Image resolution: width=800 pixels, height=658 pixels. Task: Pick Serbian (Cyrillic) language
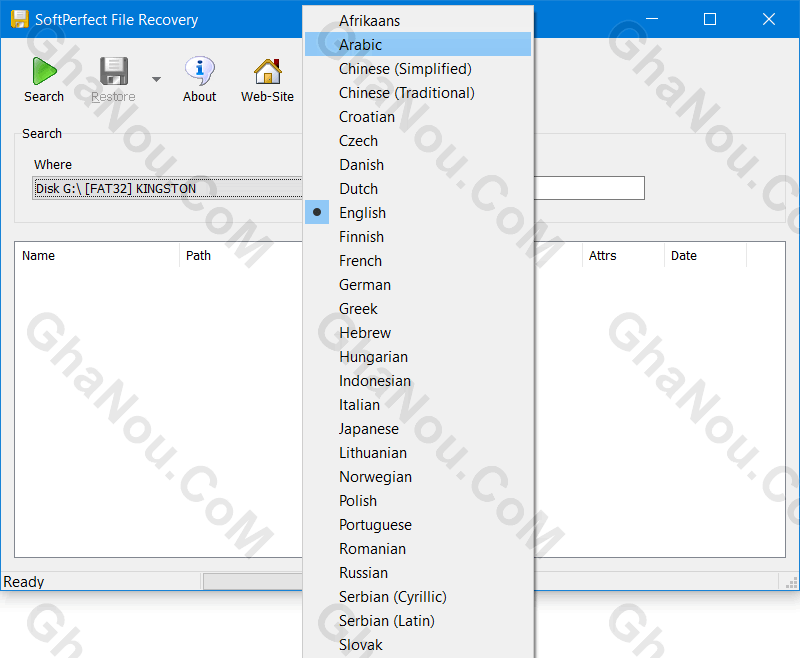(418, 596)
